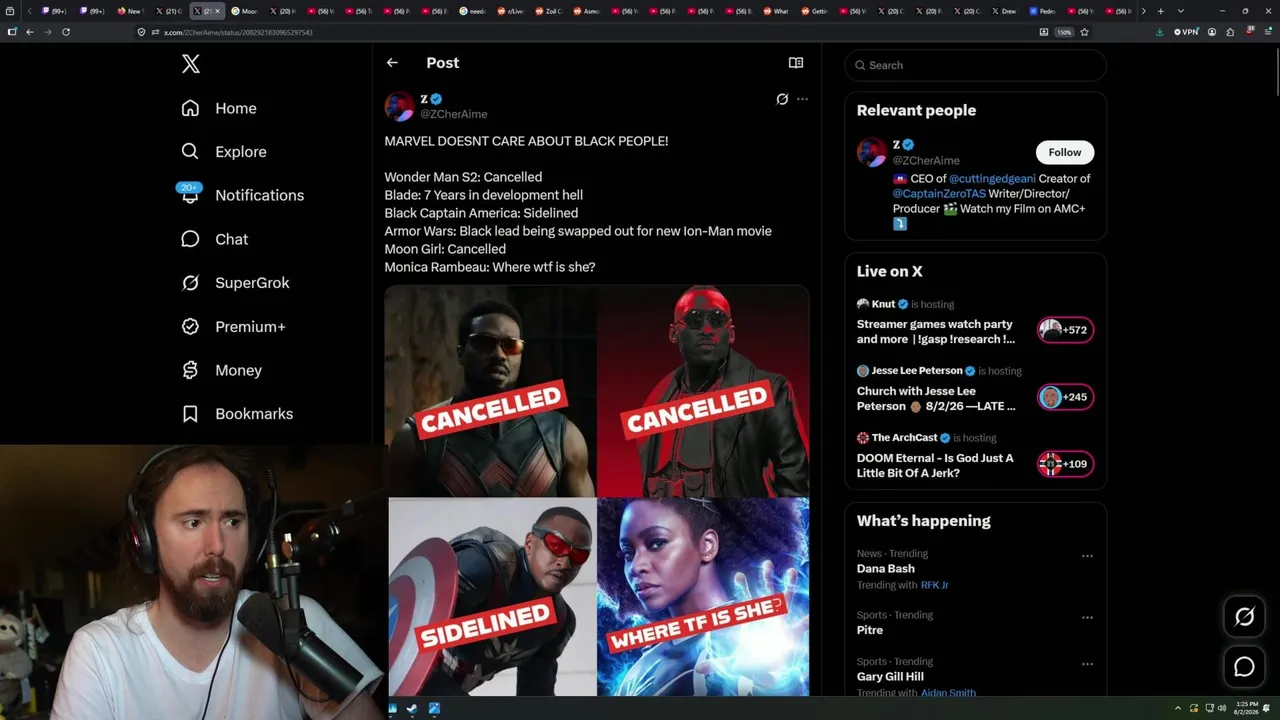This screenshot has width=1280, height=720.
Task: Open Steam from the Windows taskbar
Action: [x=412, y=709]
